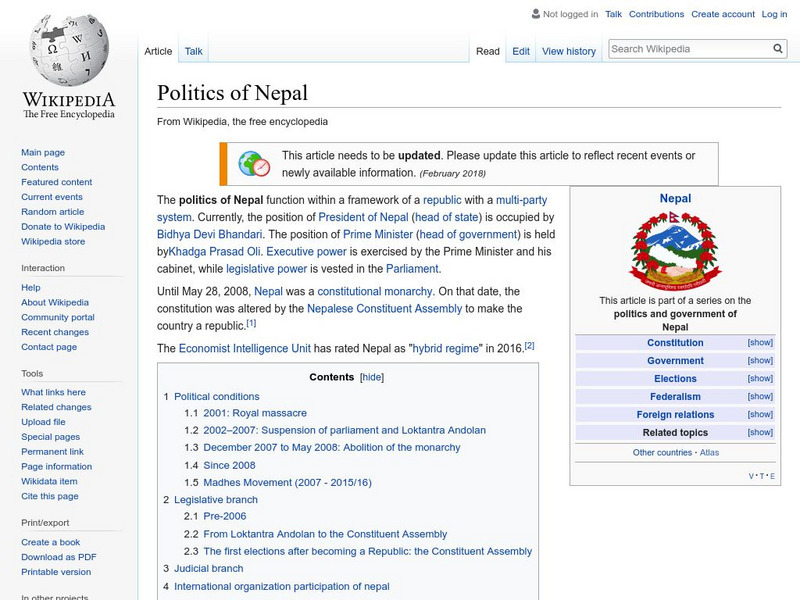Hide the Contents table
The height and width of the screenshot is (600, 800).
371,377
